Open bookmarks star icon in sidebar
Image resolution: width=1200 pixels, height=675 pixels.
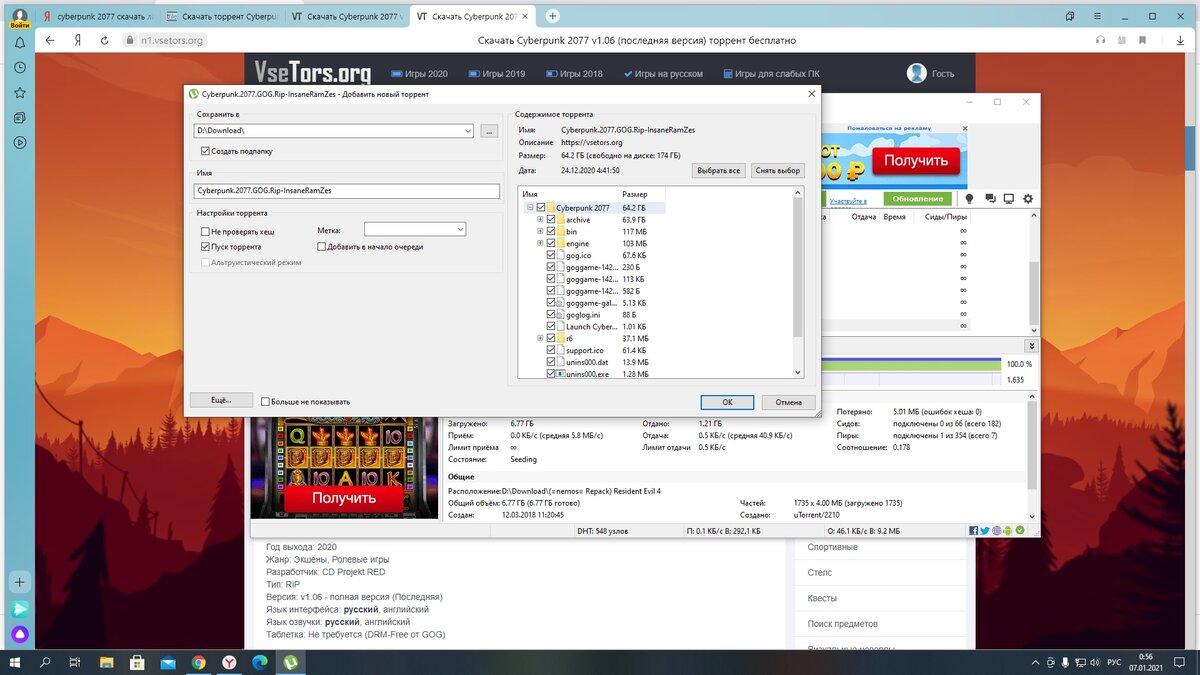[20, 93]
